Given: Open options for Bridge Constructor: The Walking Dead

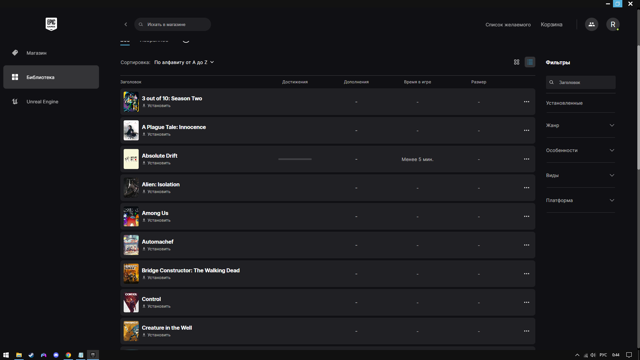Looking at the screenshot, I should click(527, 273).
